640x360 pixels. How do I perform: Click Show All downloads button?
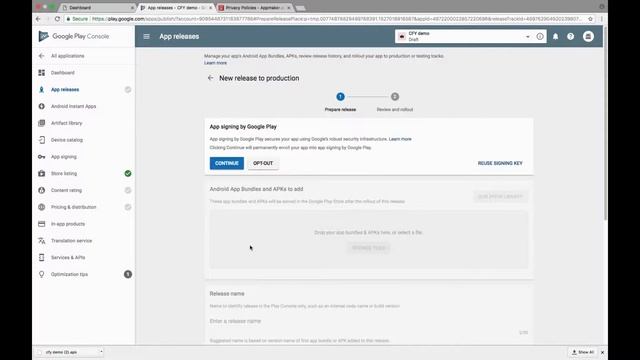pyautogui.click(x=583, y=352)
